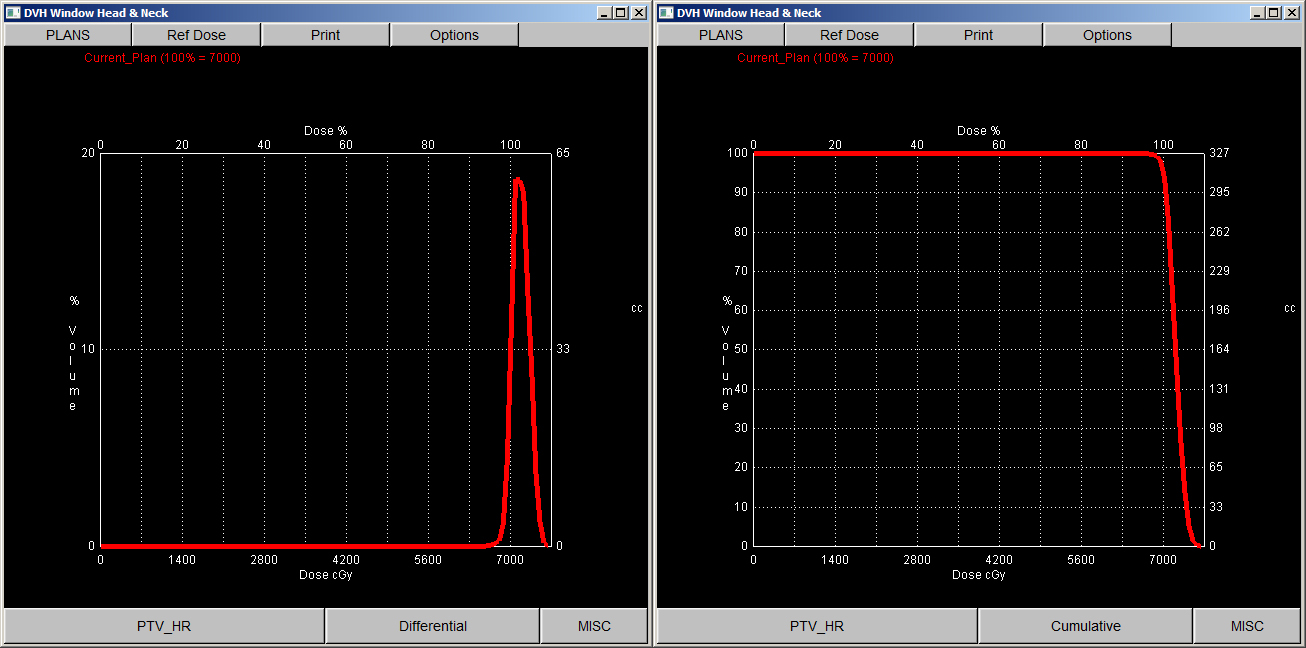The width and height of the screenshot is (1306, 648).
Task: Open the Options menu in the right window
Action: (x=1107, y=34)
